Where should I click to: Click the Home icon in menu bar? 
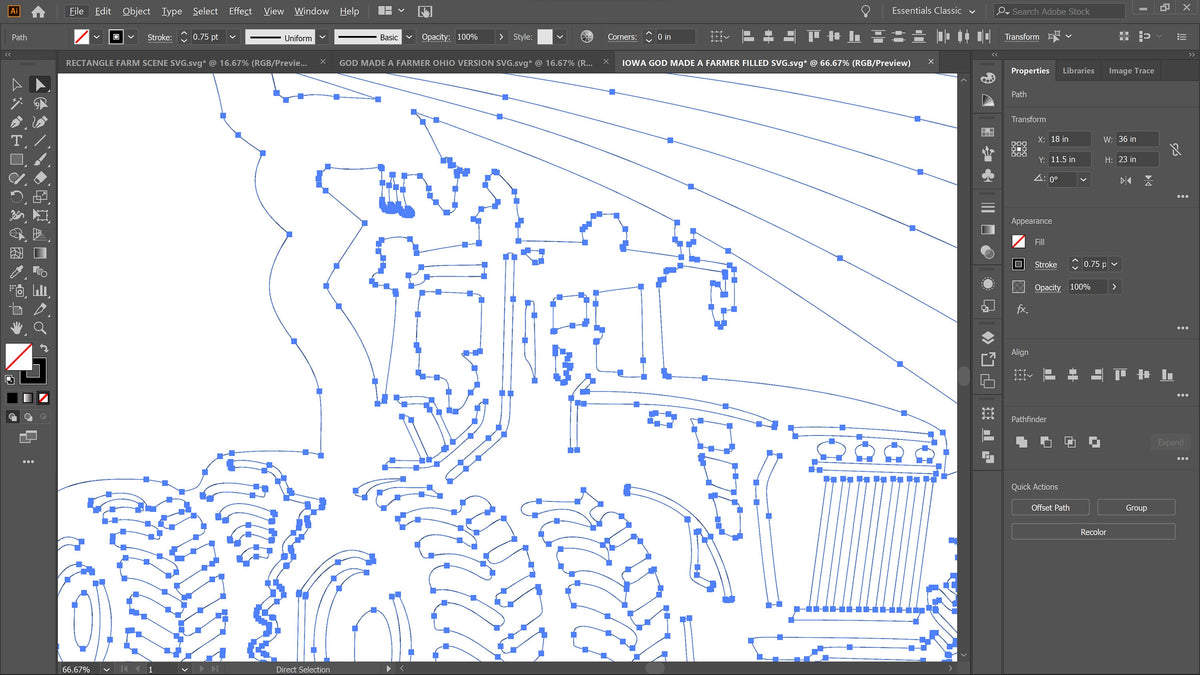tap(38, 12)
